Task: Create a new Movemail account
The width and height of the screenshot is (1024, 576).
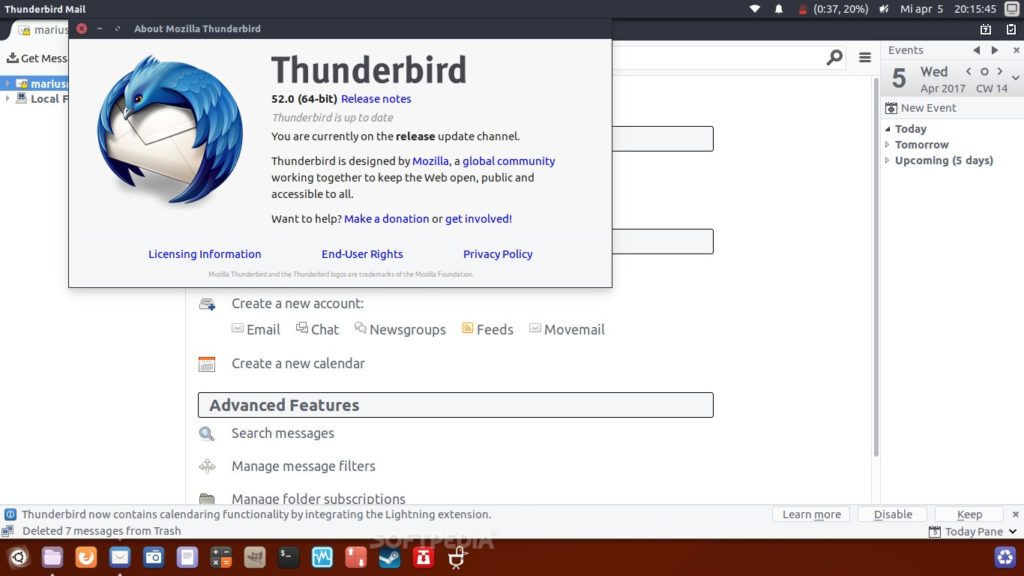Action: [567, 330]
